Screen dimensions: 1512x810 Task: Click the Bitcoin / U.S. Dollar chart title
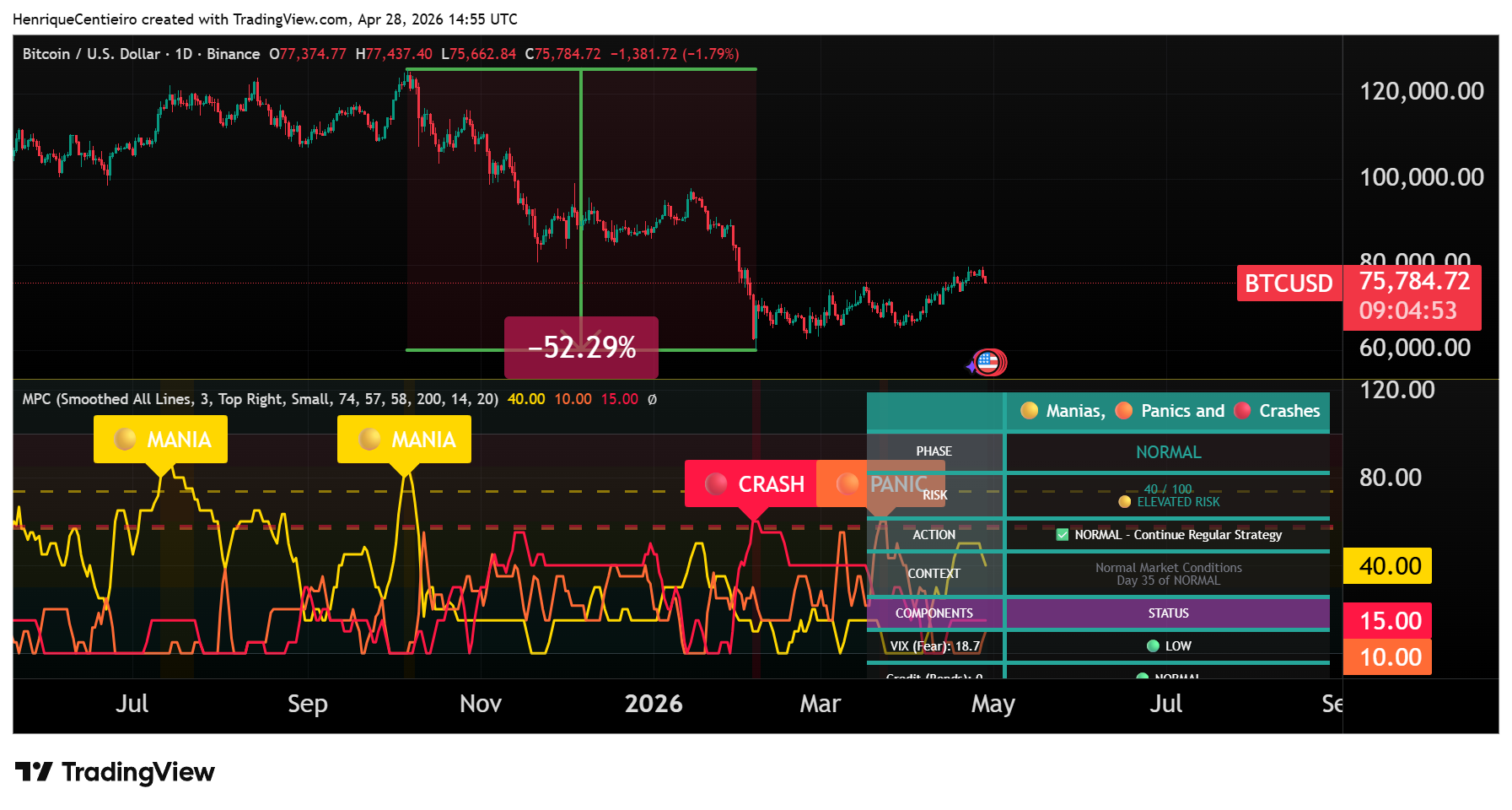tap(141, 54)
